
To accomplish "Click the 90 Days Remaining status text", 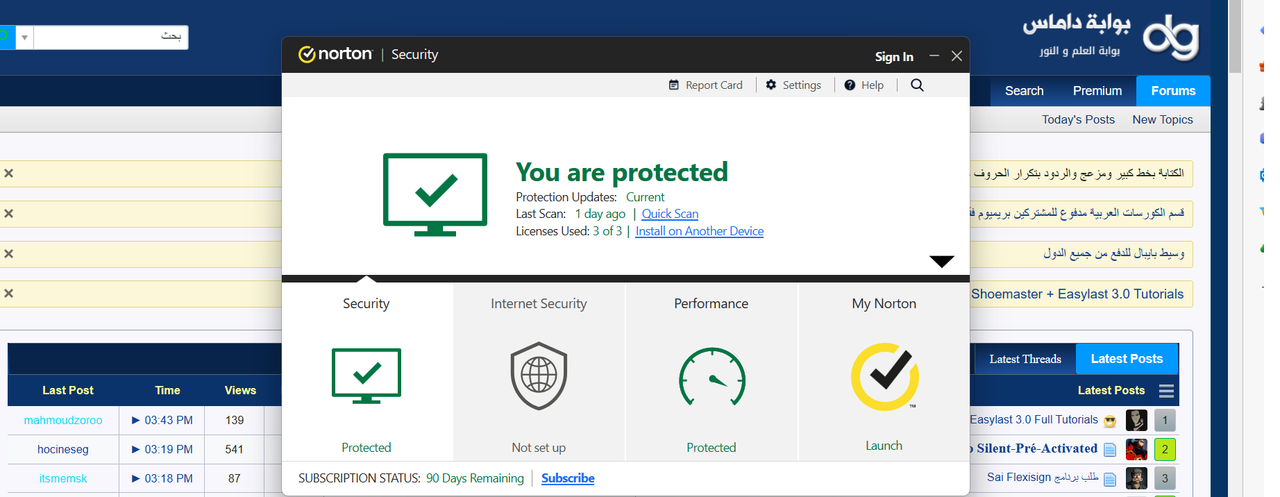I will tap(475, 479).
